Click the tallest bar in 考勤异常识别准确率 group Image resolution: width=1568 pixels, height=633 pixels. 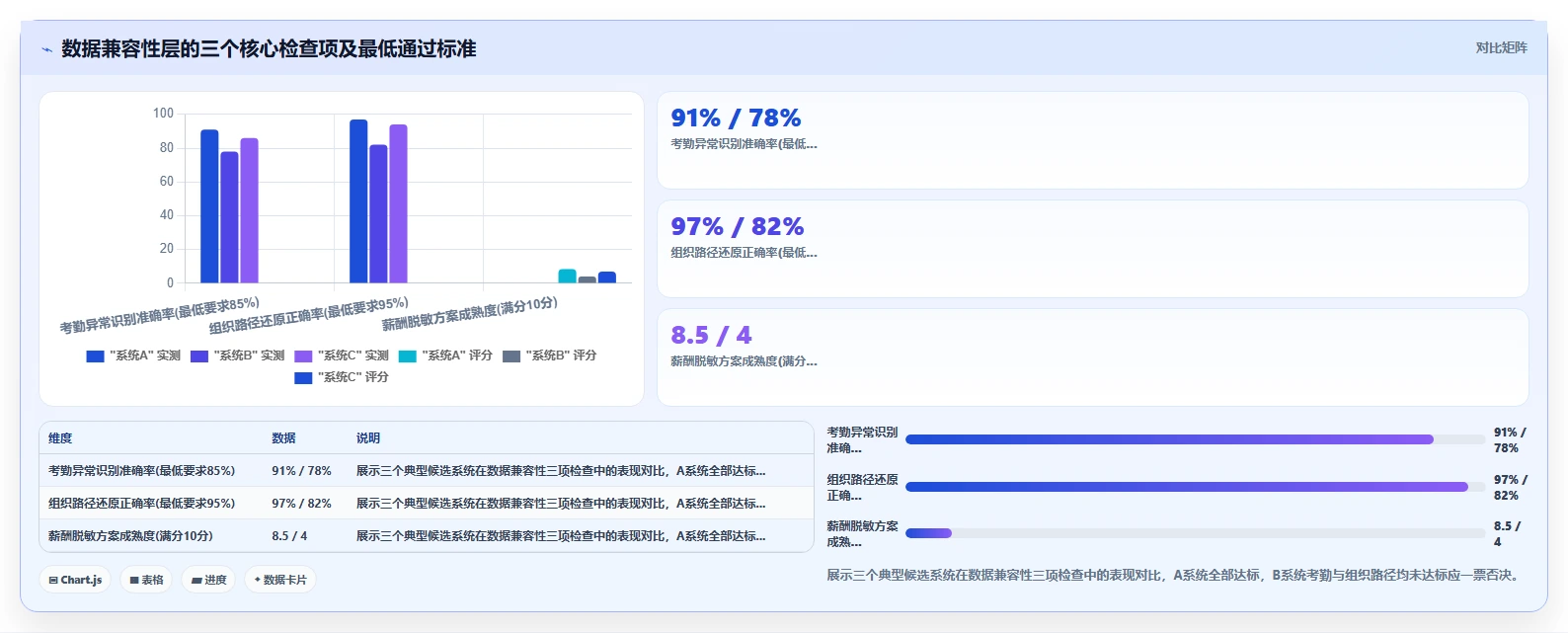click(x=209, y=206)
